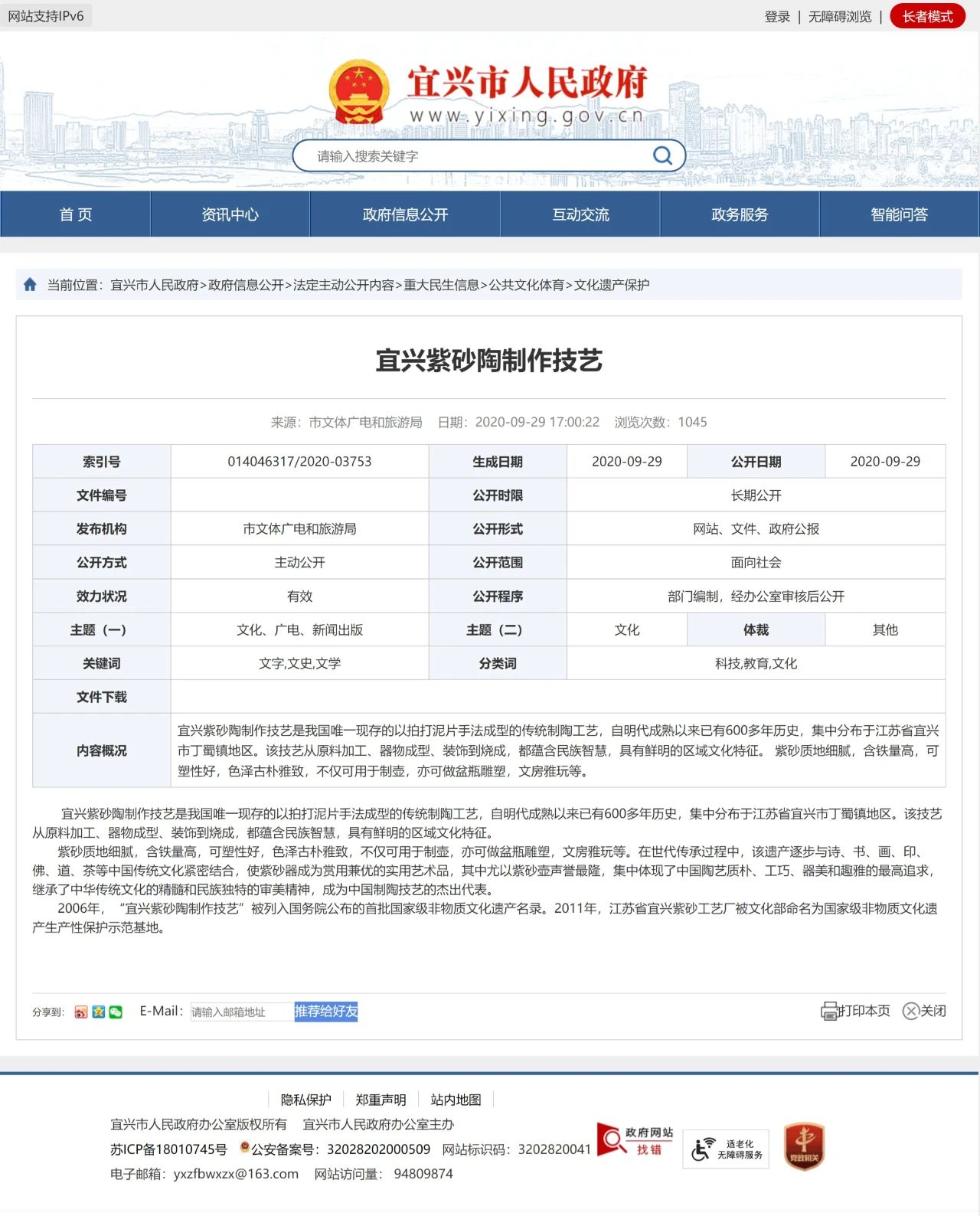Open the 政务服务 navigation tab
Screen dimensions: 980x1216
coord(740,214)
